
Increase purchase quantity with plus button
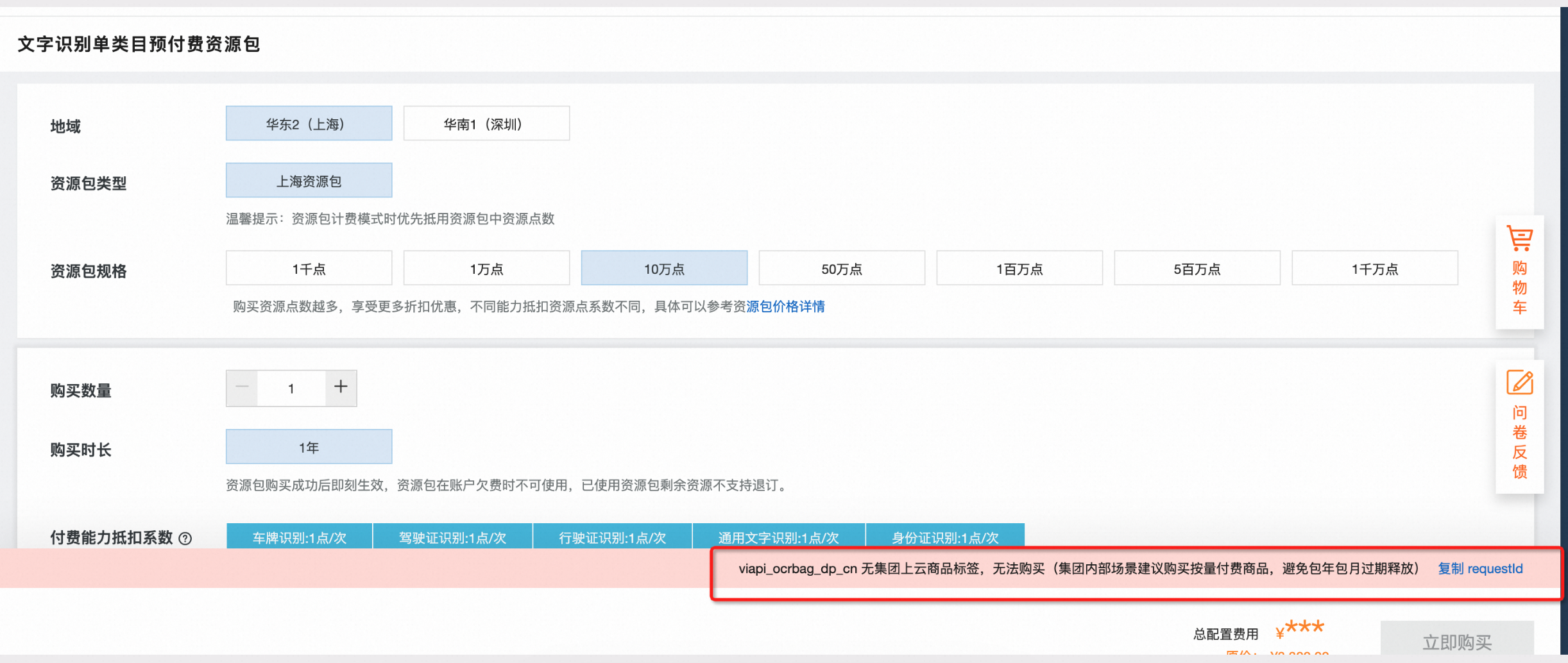click(341, 388)
